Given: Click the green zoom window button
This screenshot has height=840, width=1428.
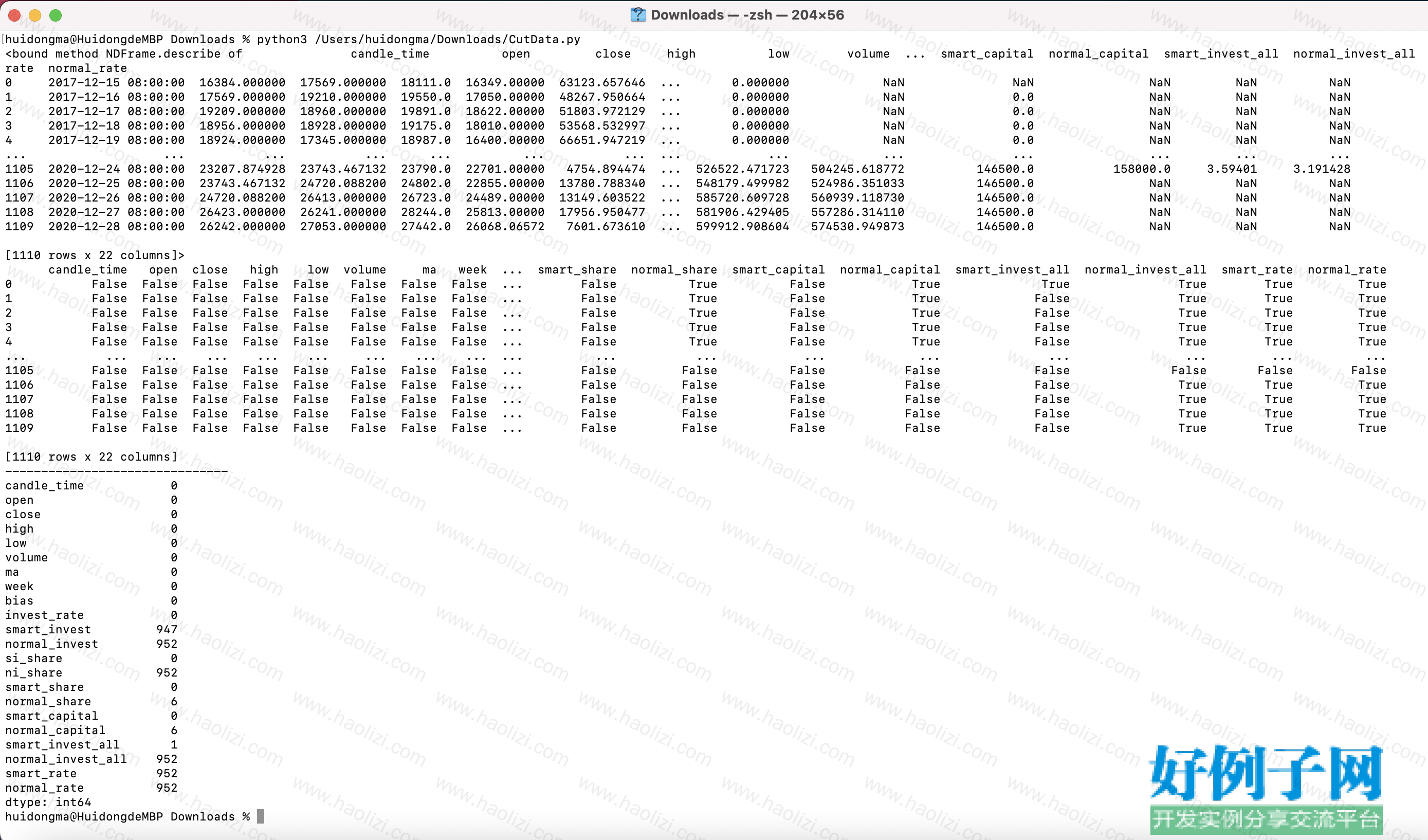Looking at the screenshot, I should (x=56, y=15).
